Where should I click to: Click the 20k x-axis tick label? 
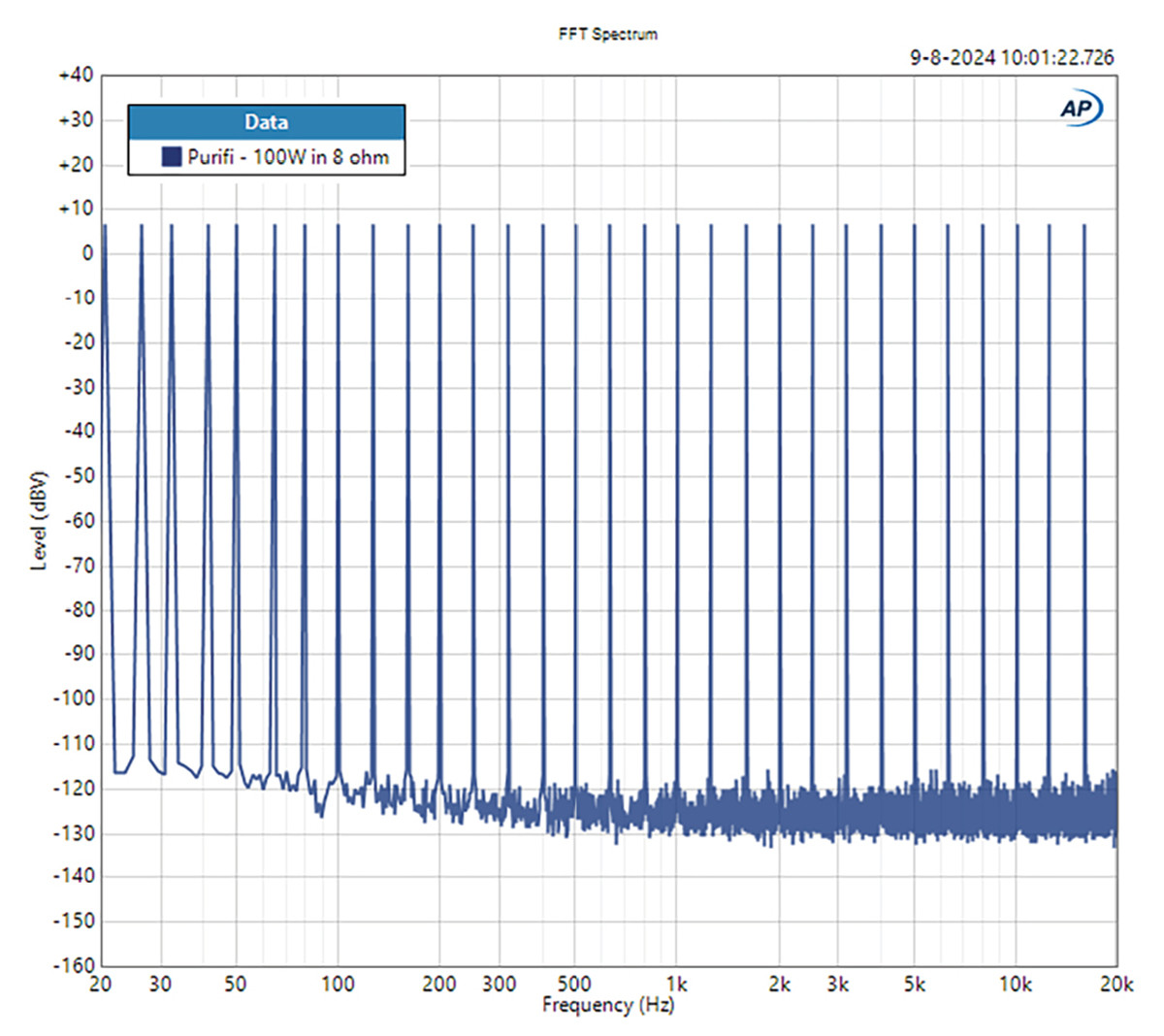(x=1116, y=985)
